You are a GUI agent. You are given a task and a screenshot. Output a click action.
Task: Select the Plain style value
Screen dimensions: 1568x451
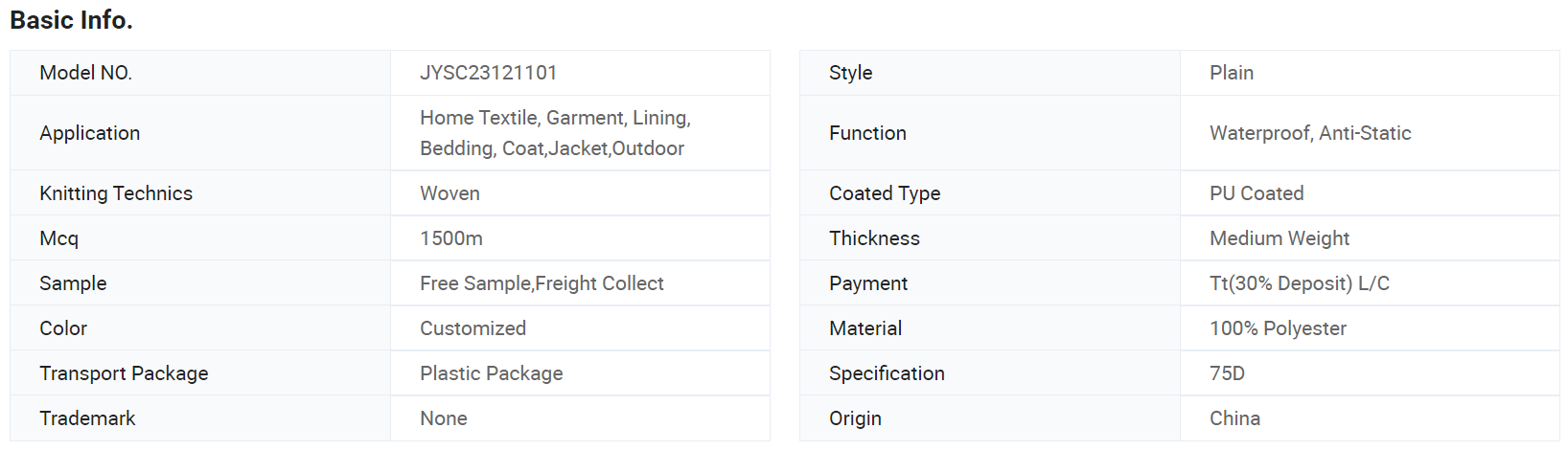click(1232, 73)
